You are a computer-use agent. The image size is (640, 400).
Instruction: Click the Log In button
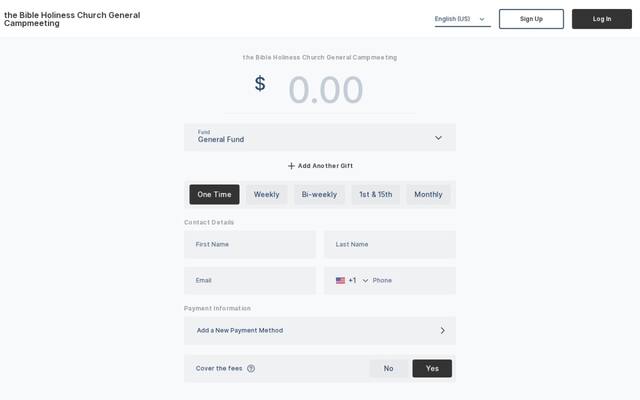(602, 19)
